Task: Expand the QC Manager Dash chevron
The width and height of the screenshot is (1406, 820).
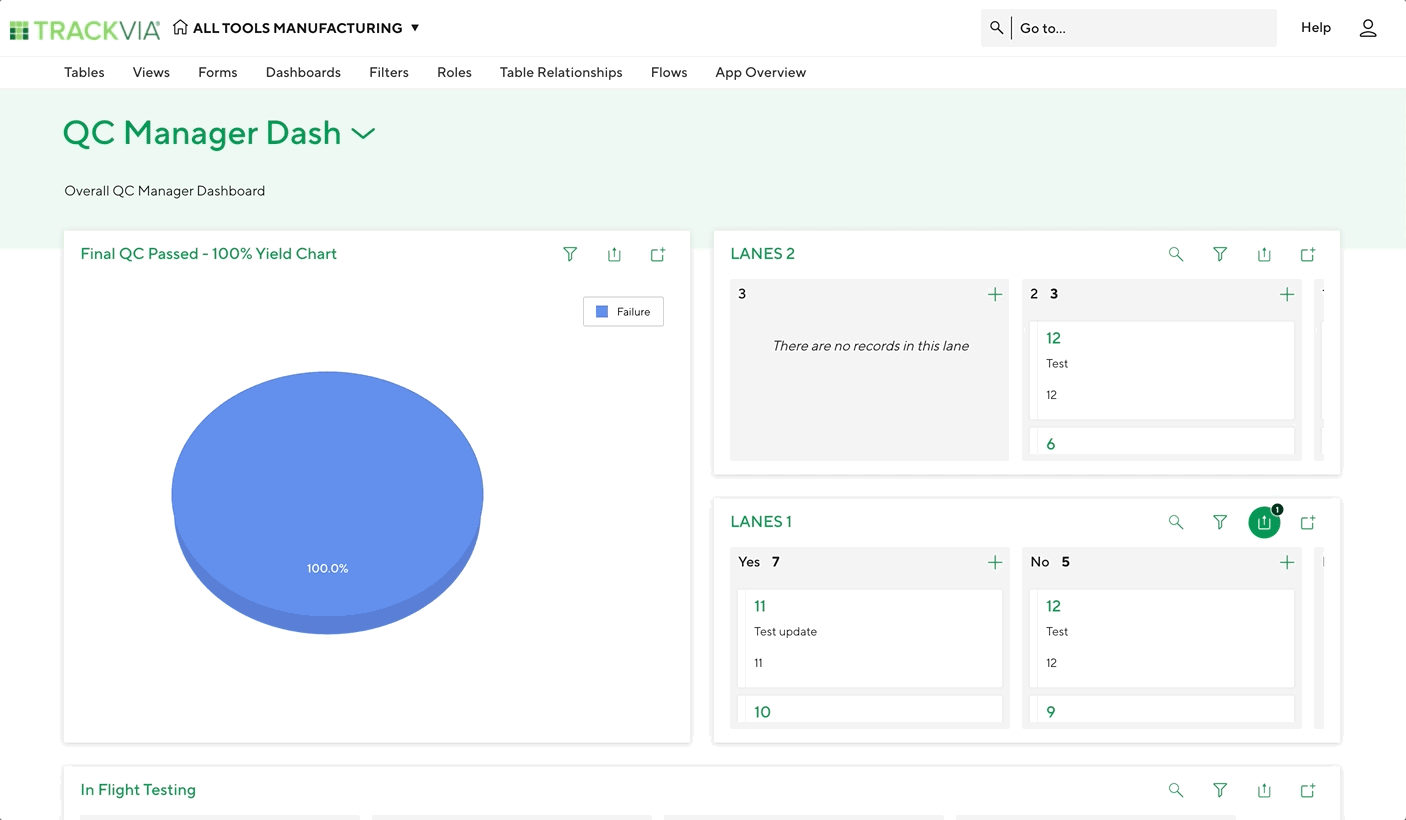Action: click(363, 133)
